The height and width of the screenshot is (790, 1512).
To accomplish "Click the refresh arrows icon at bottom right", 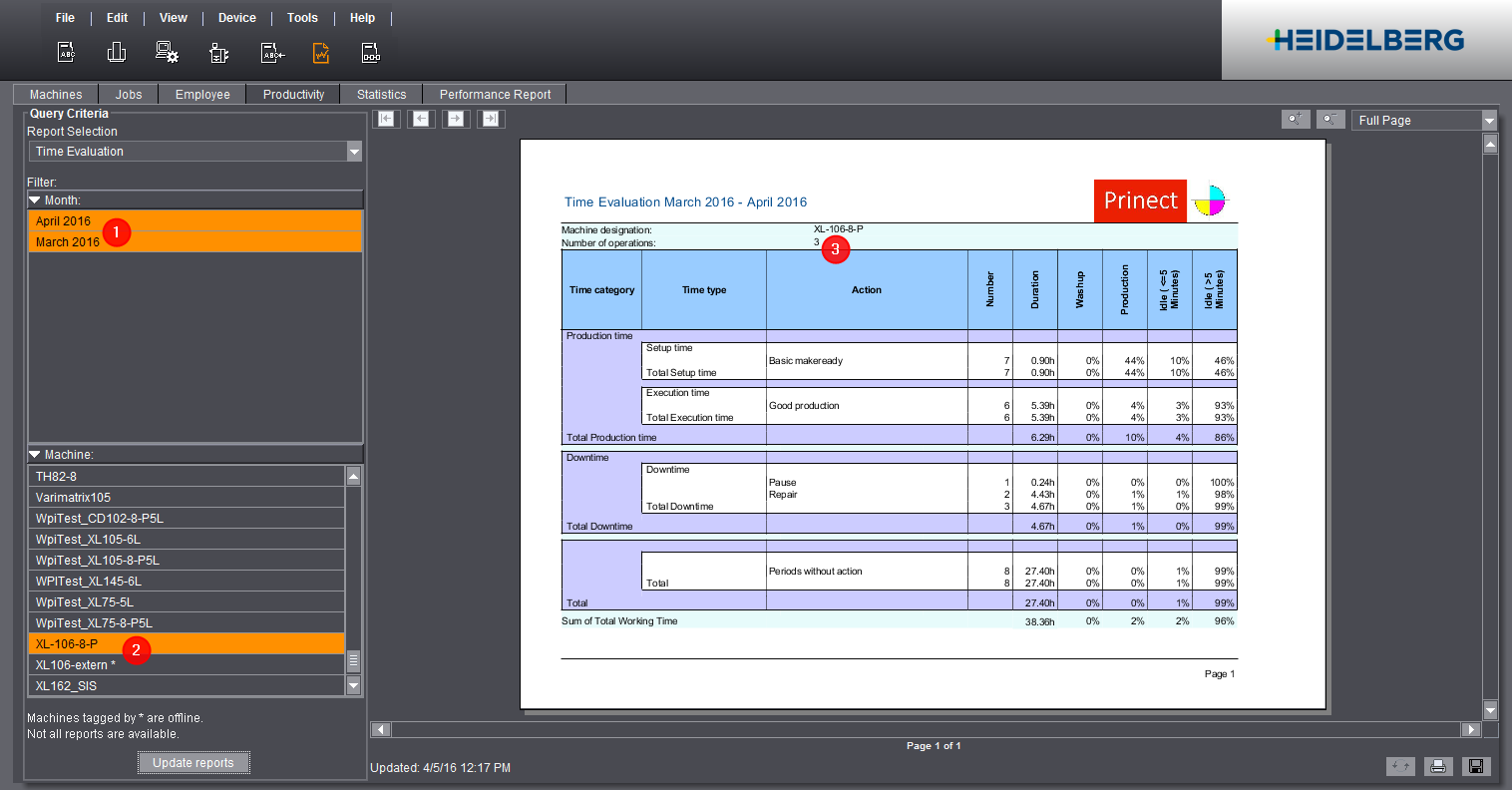I will tap(1400, 766).
